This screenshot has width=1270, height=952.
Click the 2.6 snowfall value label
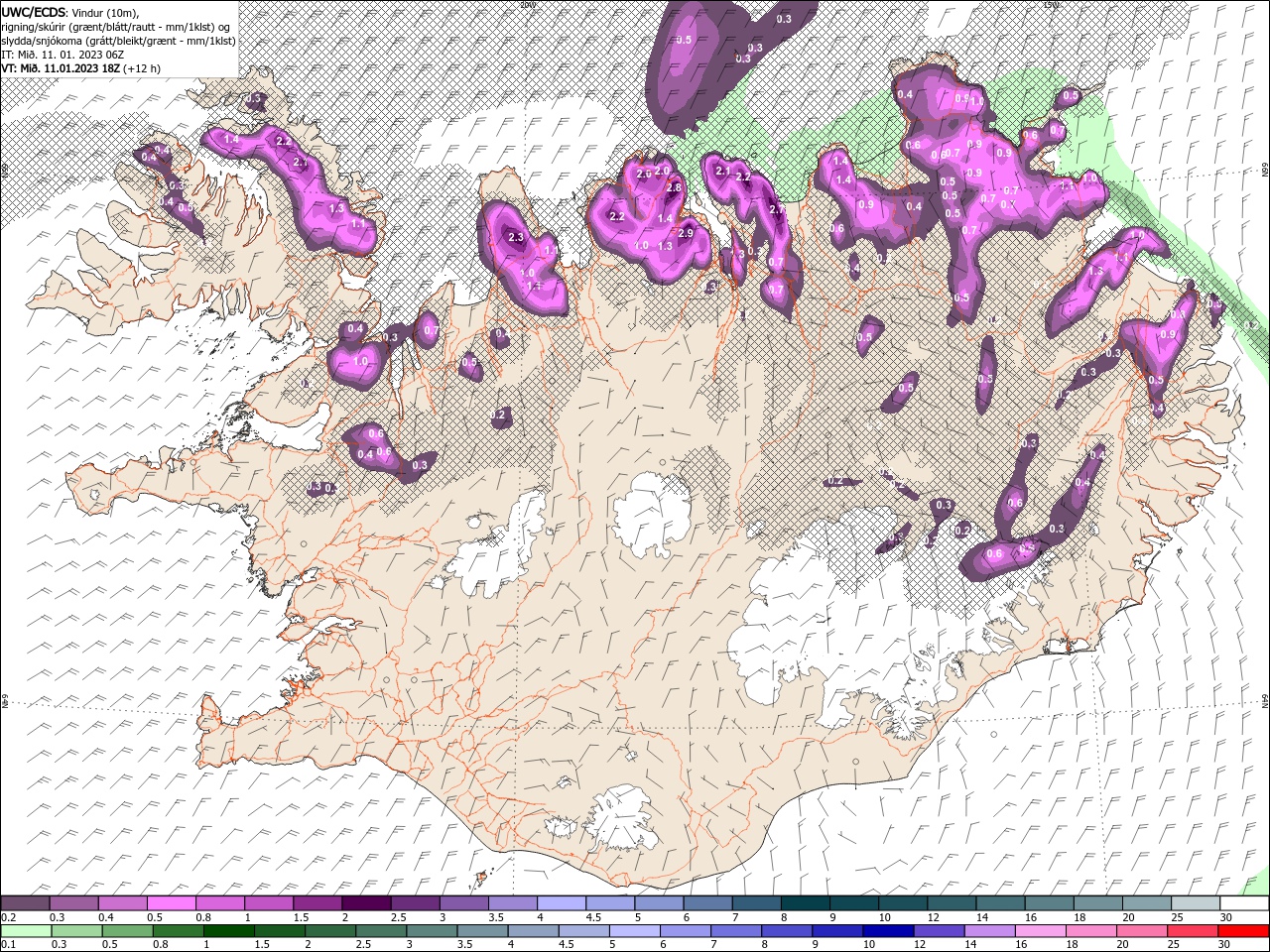(643, 175)
